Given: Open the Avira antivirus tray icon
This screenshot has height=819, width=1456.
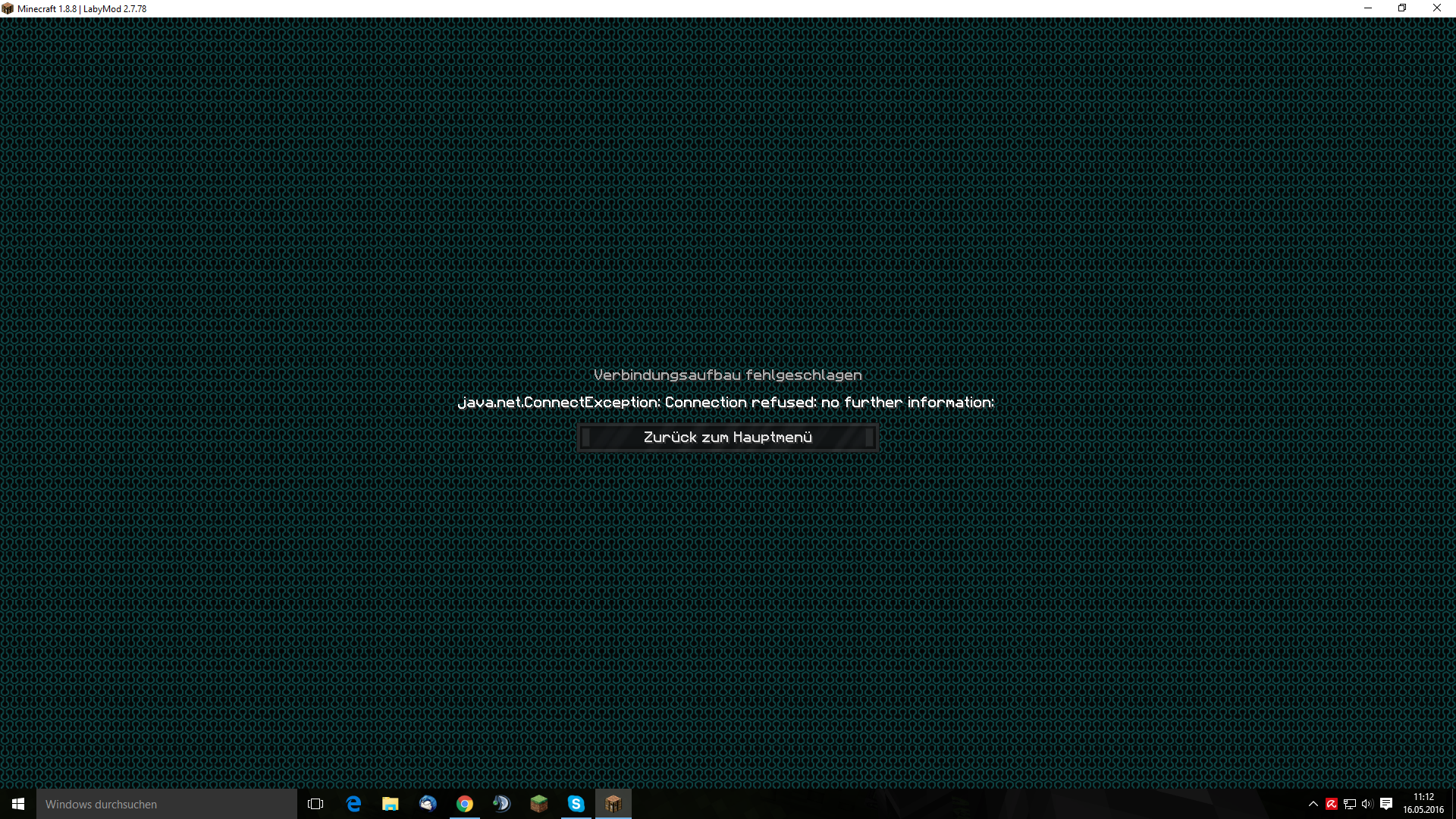Looking at the screenshot, I should (x=1332, y=804).
